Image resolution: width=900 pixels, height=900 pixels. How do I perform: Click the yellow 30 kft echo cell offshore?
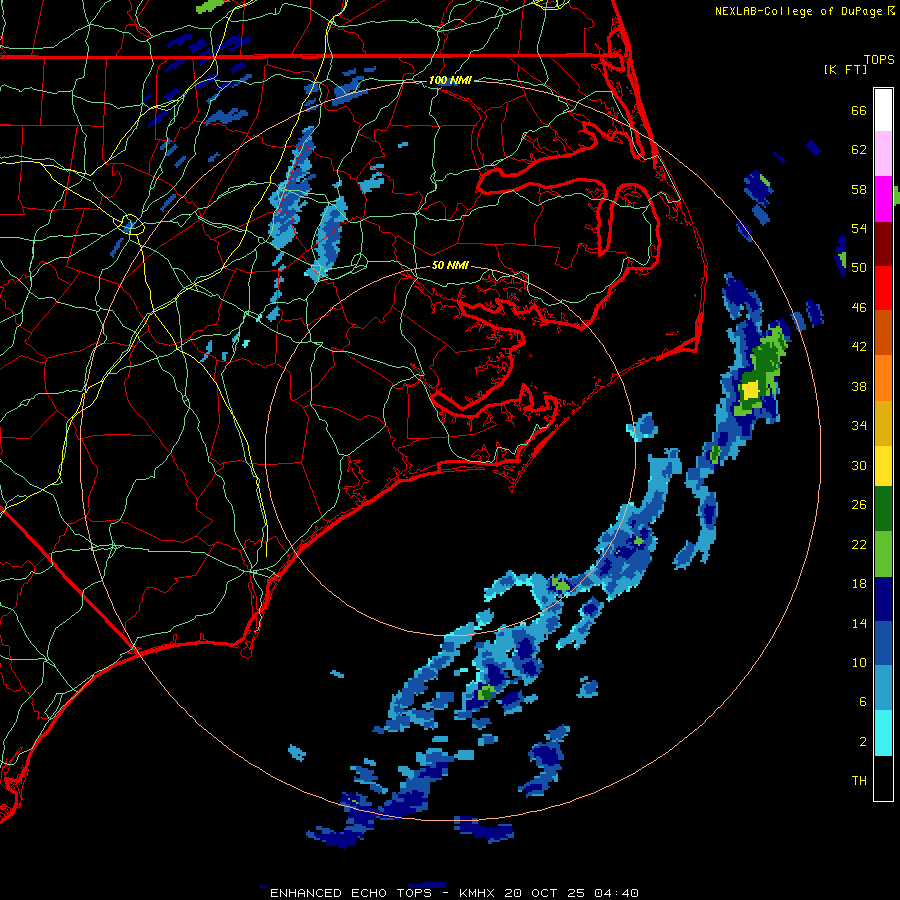[x=750, y=390]
